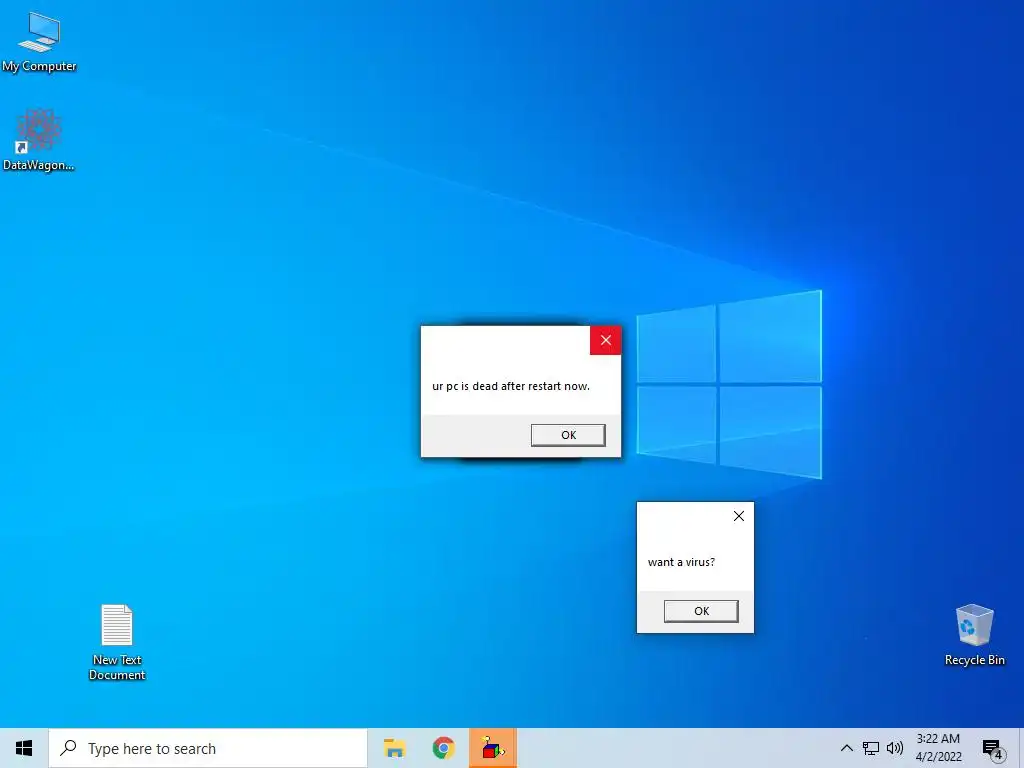This screenshot has width=1024, height=768.
Task: Close the 'want a virus?' dialog
Action: point(739,516)
